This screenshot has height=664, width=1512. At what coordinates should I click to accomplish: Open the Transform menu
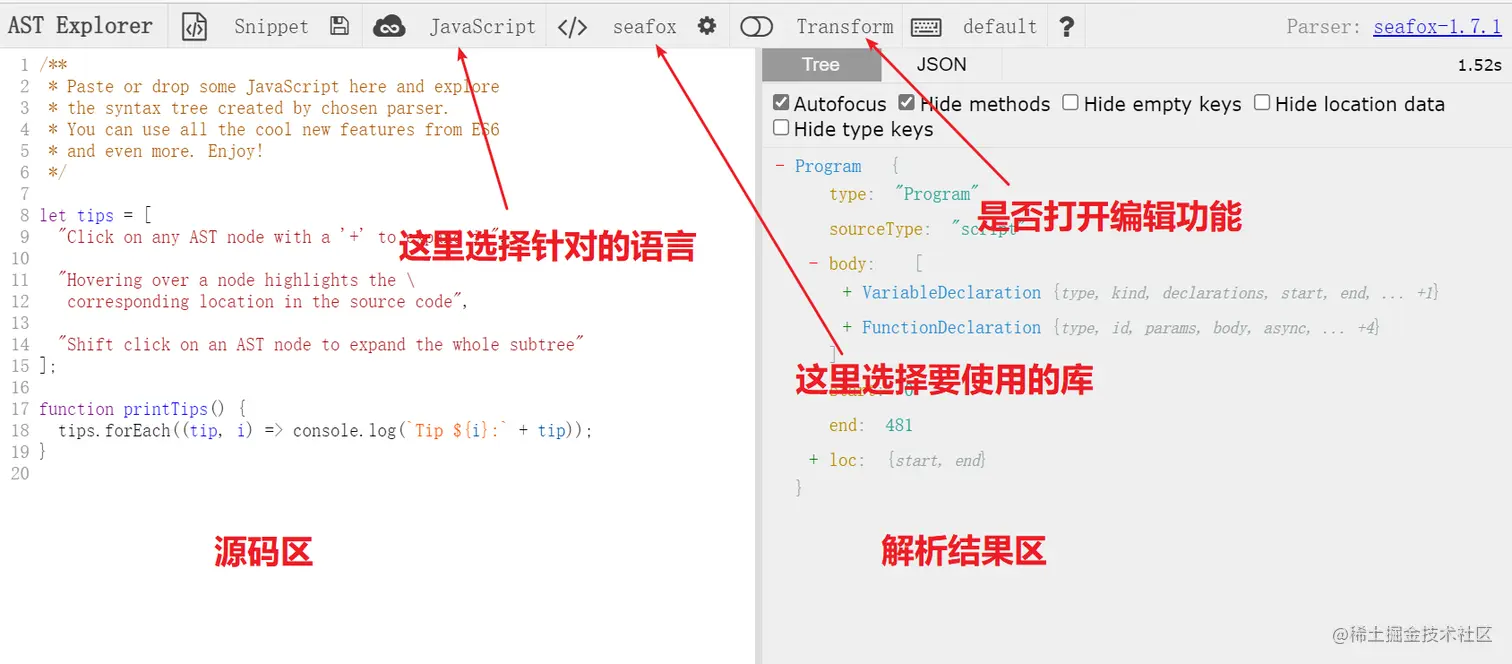pyautogui.click(x=845, y=27)
